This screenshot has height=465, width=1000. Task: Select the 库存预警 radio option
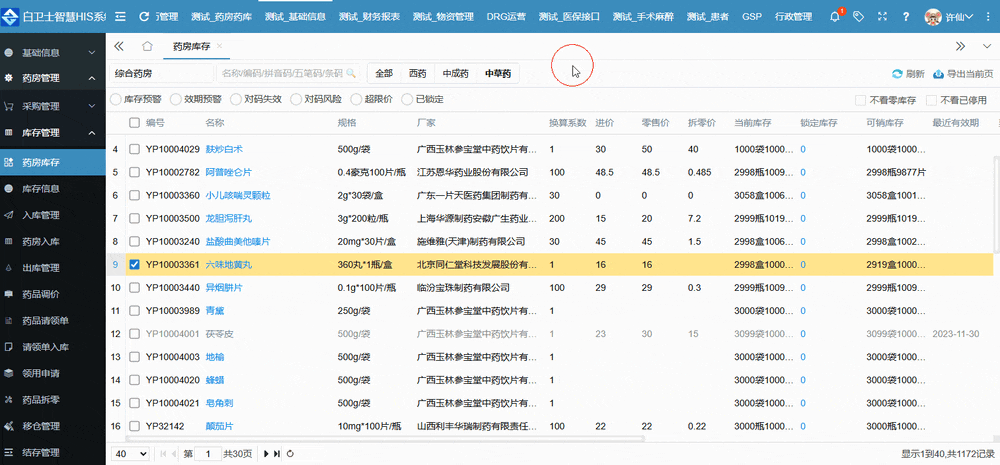tap(117, 100)
